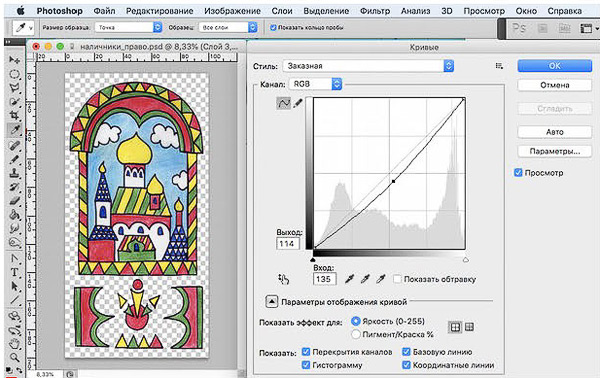
Task: Open the Канал RGB dropdown
Action: (x=315, y=84)
